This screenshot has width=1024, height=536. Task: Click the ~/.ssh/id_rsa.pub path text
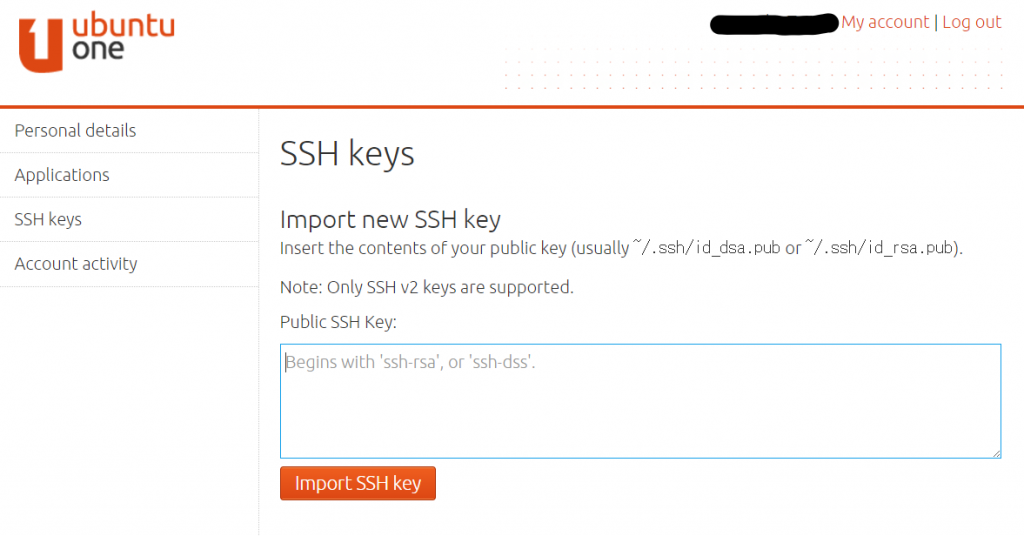tap(881, 248)
